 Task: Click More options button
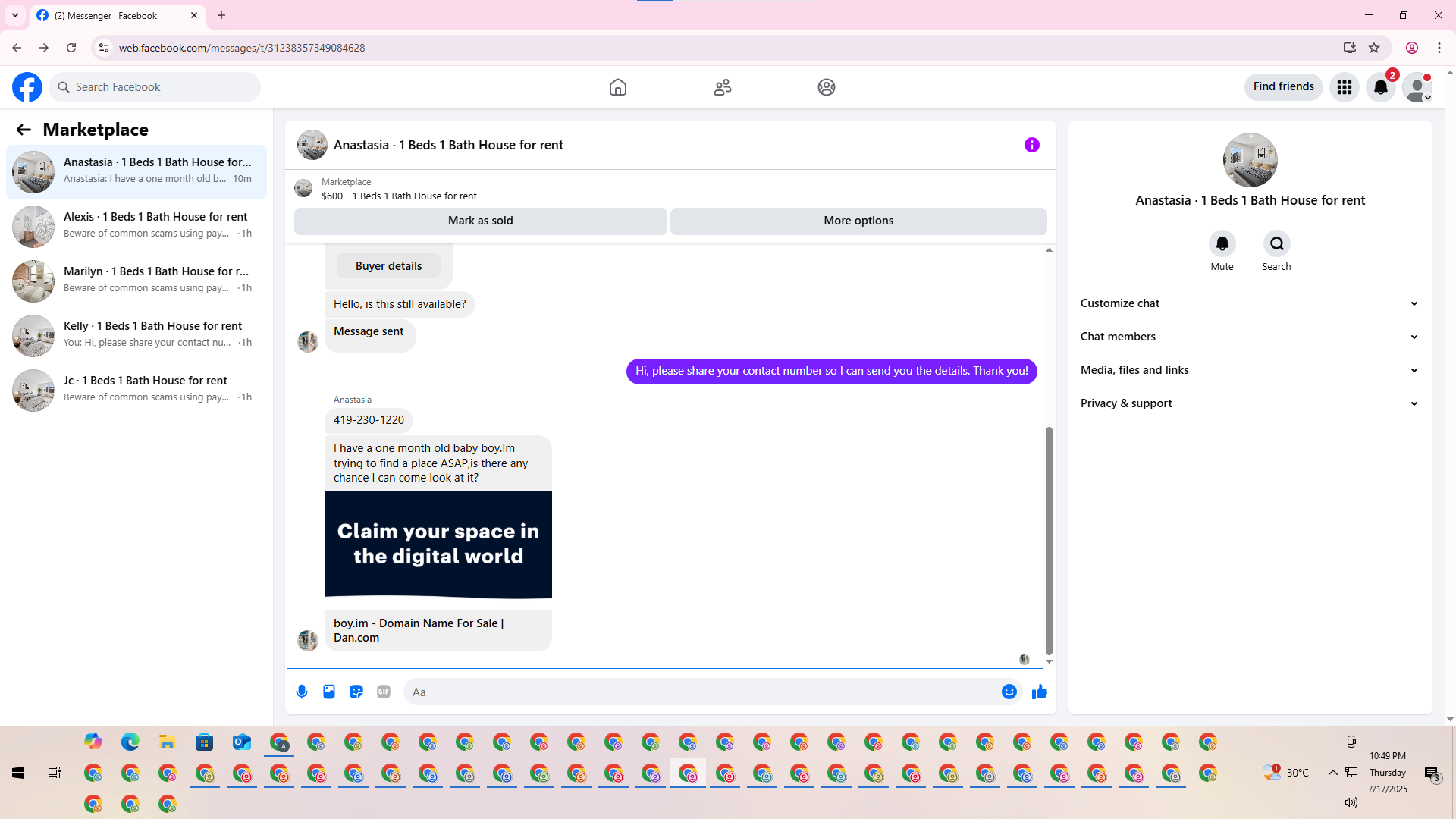(x=858, y=221)
